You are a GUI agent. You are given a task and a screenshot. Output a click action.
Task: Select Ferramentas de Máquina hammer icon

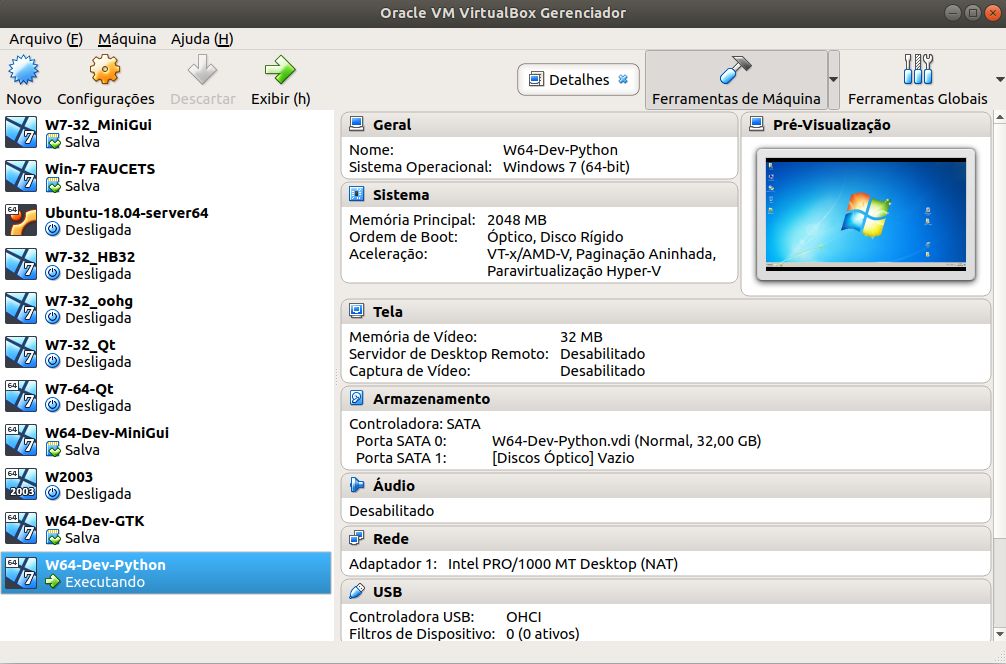click(x=735, y=71)
